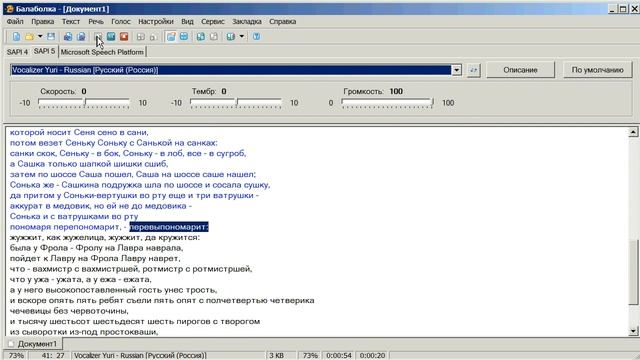Open the Справка menu
The width and height of the screenshot is (640, 360).
(x=282, y=22)
